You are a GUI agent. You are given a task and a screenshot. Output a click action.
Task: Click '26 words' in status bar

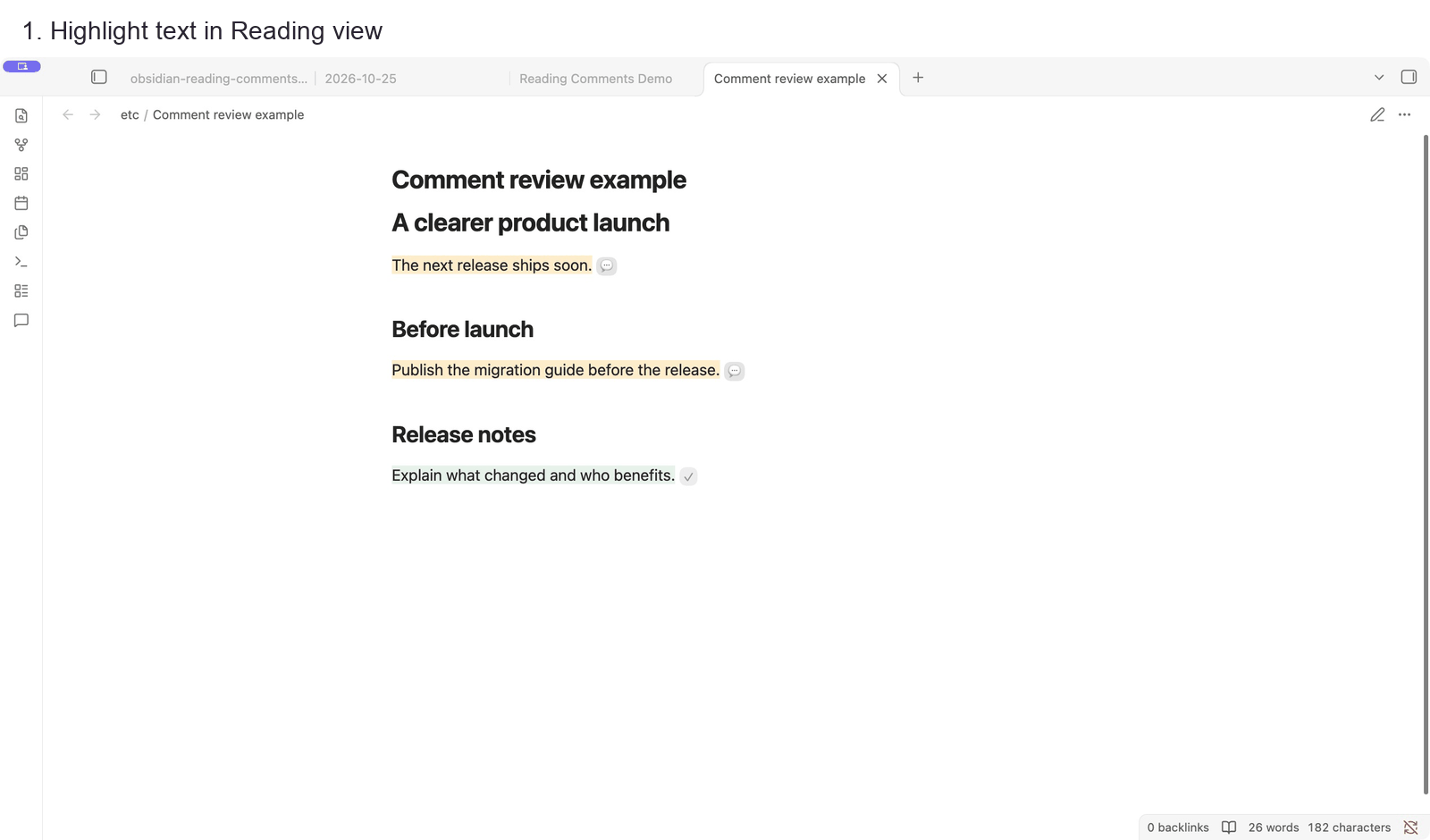tap(1274, 827)
